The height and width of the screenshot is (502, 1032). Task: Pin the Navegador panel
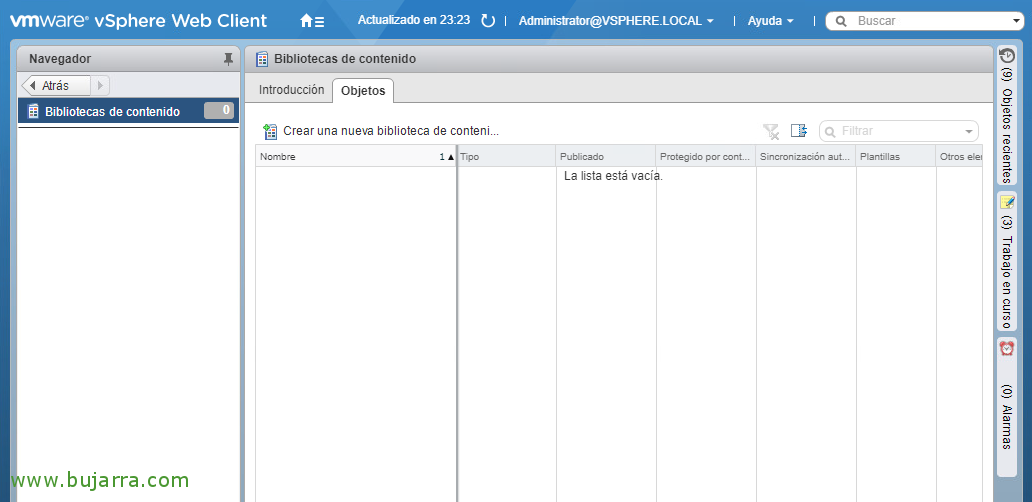[x=228, y=59]
